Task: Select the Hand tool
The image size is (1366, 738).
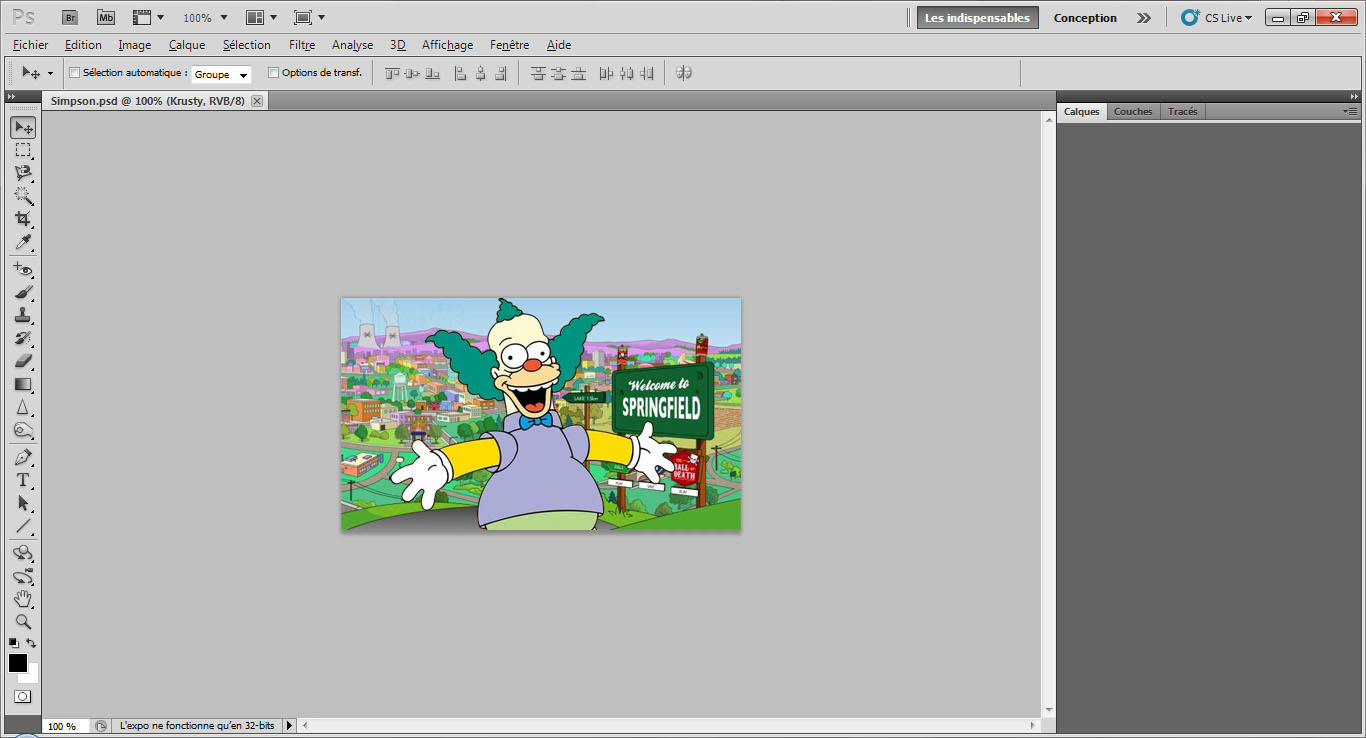Action: coord(22,599)
